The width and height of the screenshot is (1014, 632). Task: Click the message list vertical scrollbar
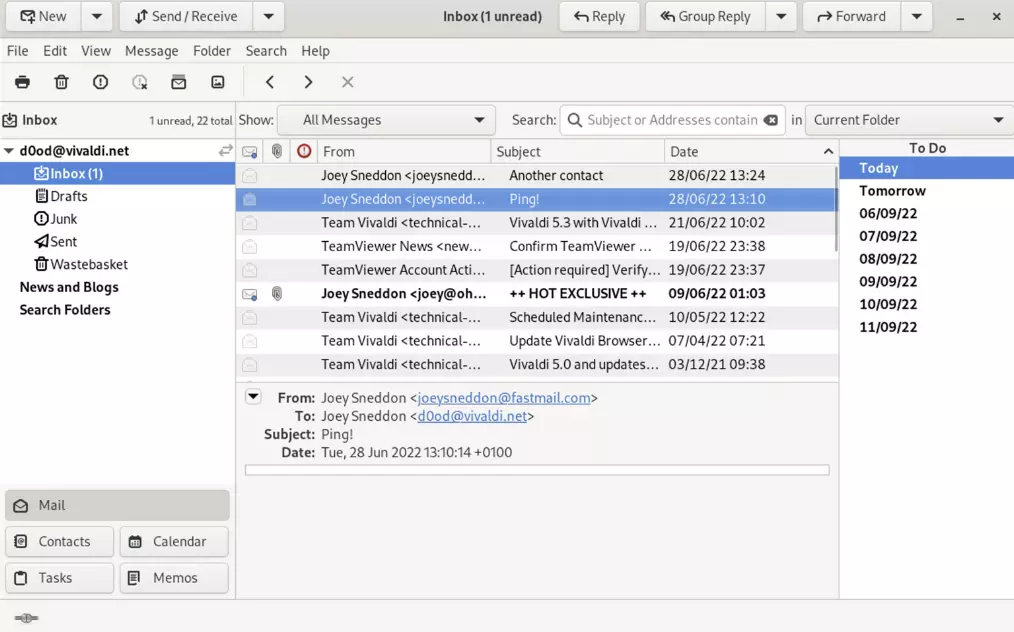coord(835,210)
